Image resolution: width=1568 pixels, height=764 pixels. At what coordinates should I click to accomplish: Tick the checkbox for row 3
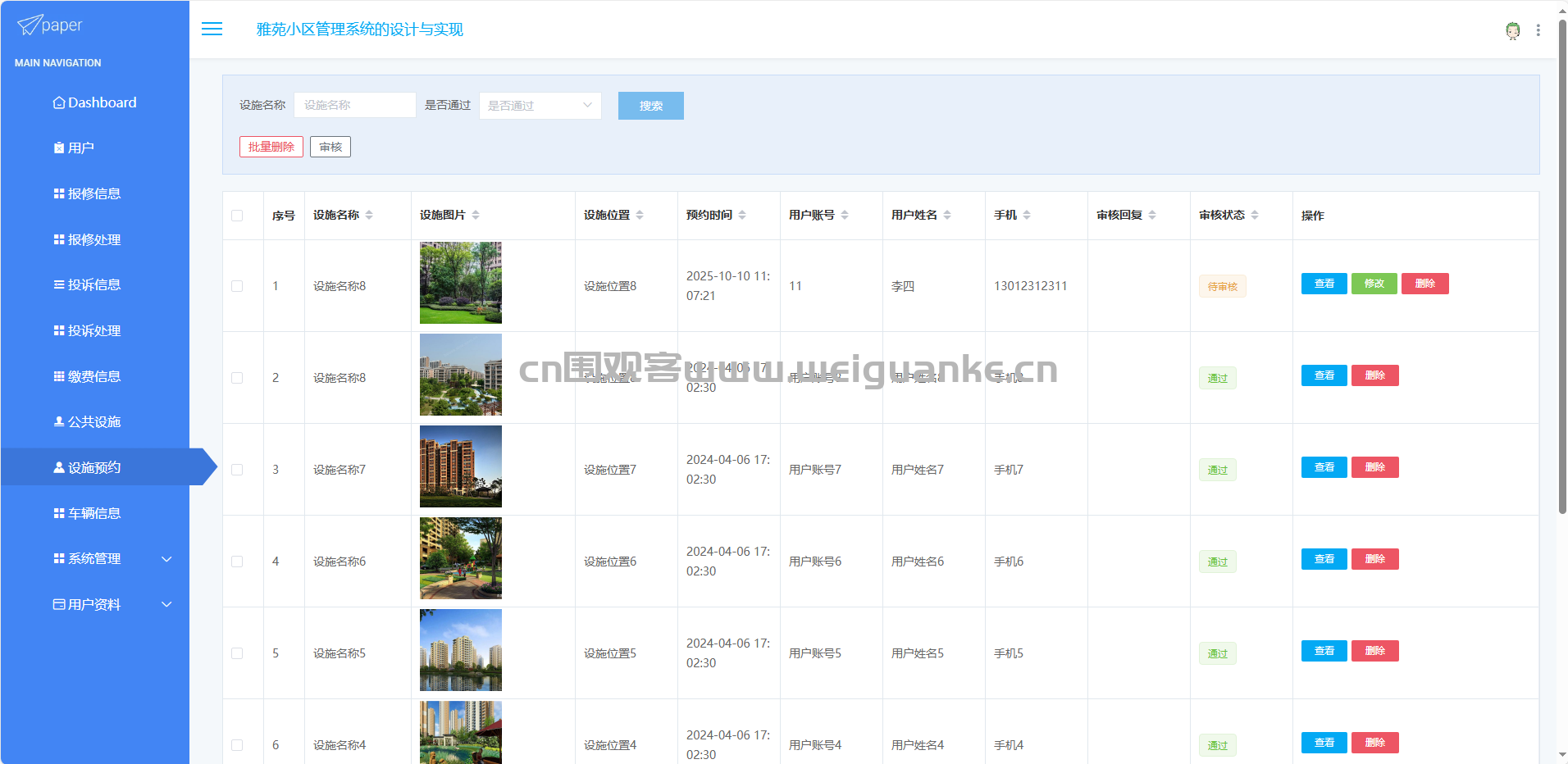pos(237,470)
